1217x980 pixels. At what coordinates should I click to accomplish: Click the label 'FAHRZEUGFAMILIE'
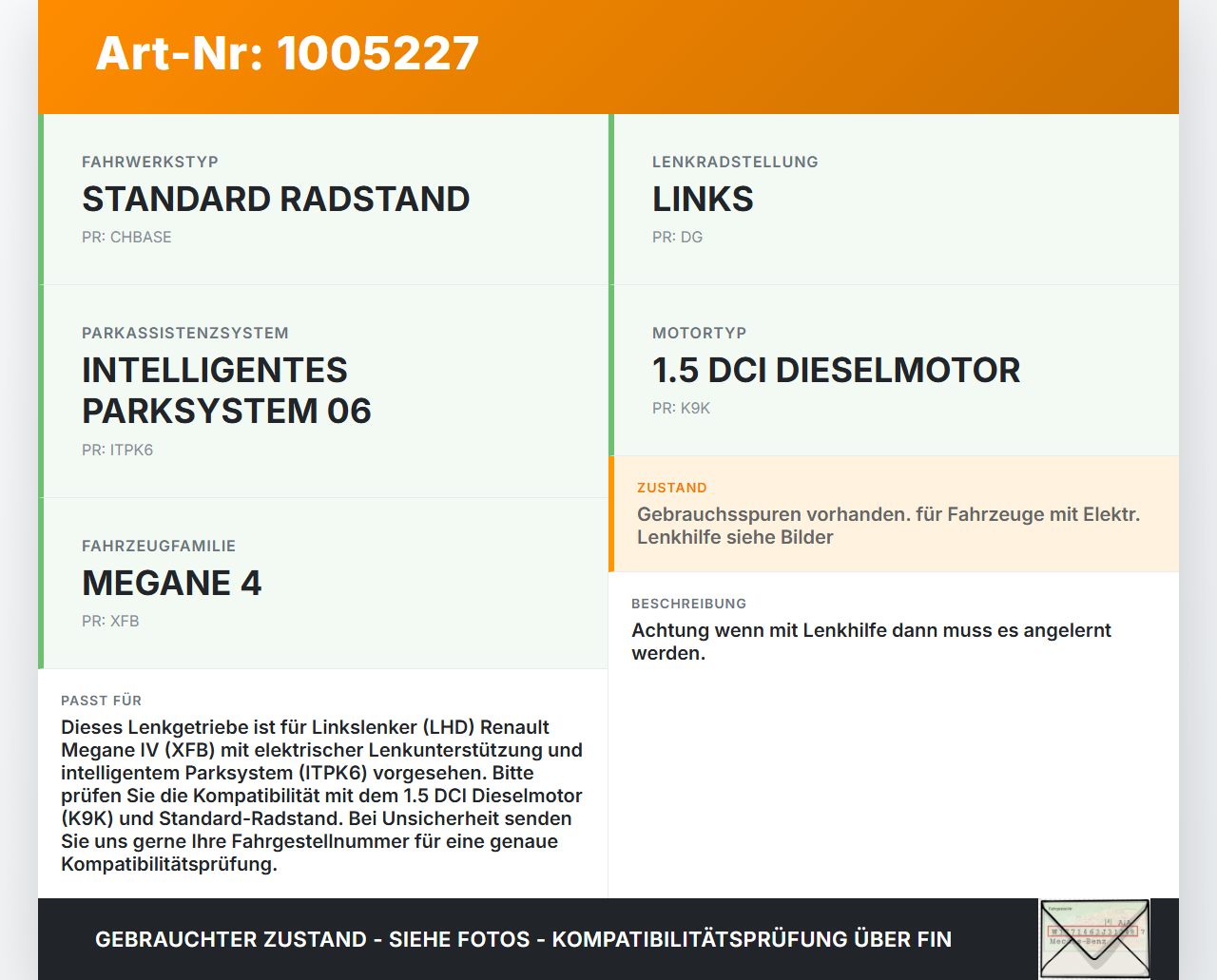[x=159, y=546]
